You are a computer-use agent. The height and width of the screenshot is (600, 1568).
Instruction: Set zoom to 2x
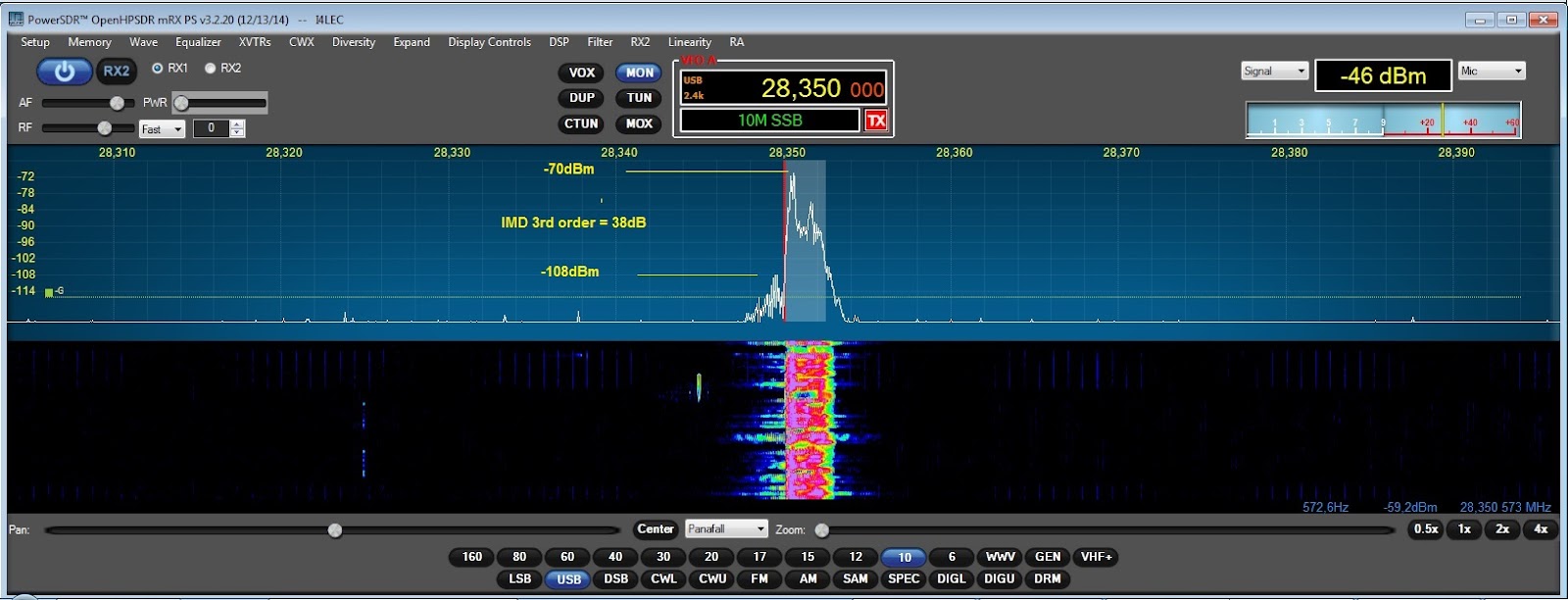pyautogui.click(x=1502, y=528)
